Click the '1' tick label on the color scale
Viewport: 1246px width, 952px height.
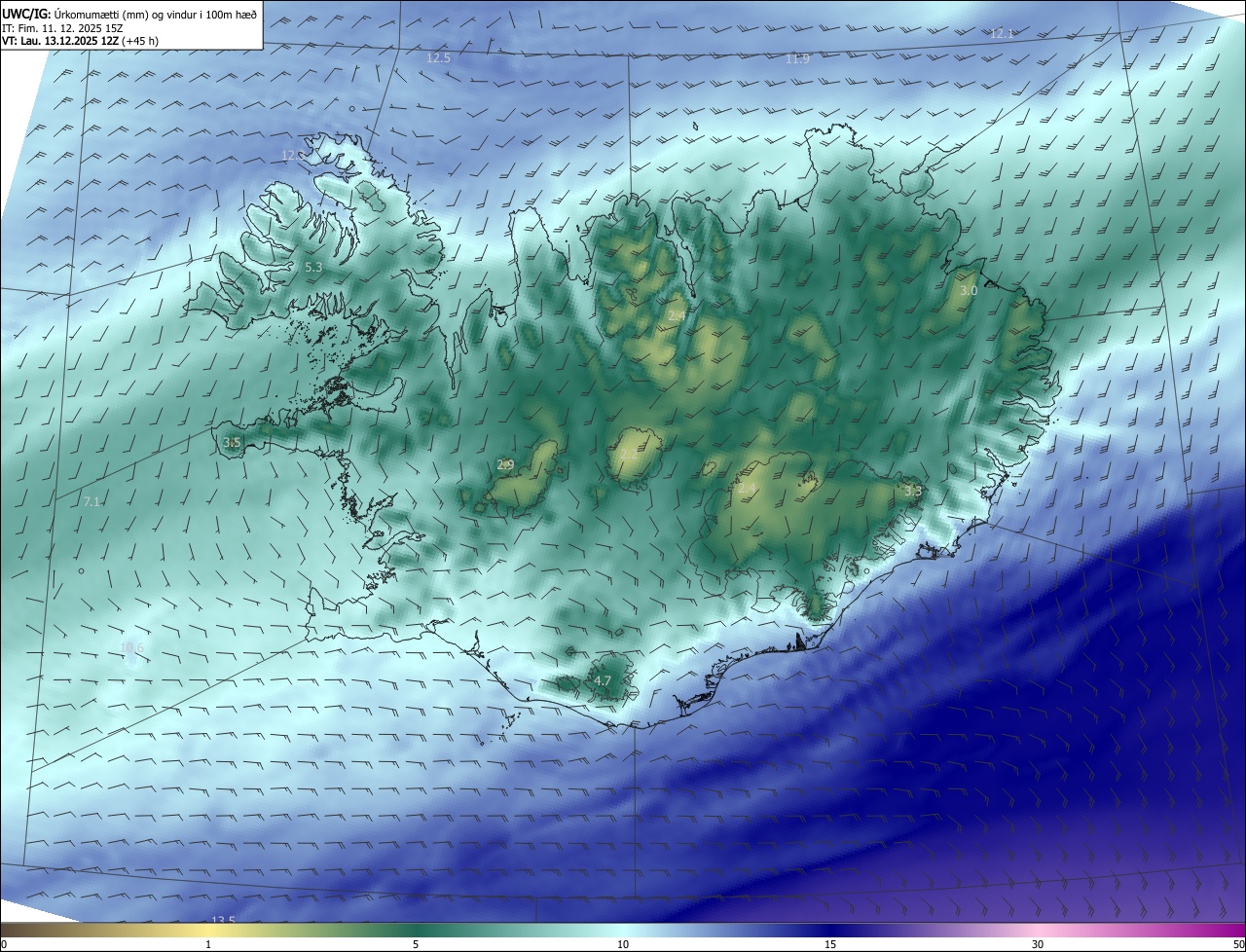208,944
